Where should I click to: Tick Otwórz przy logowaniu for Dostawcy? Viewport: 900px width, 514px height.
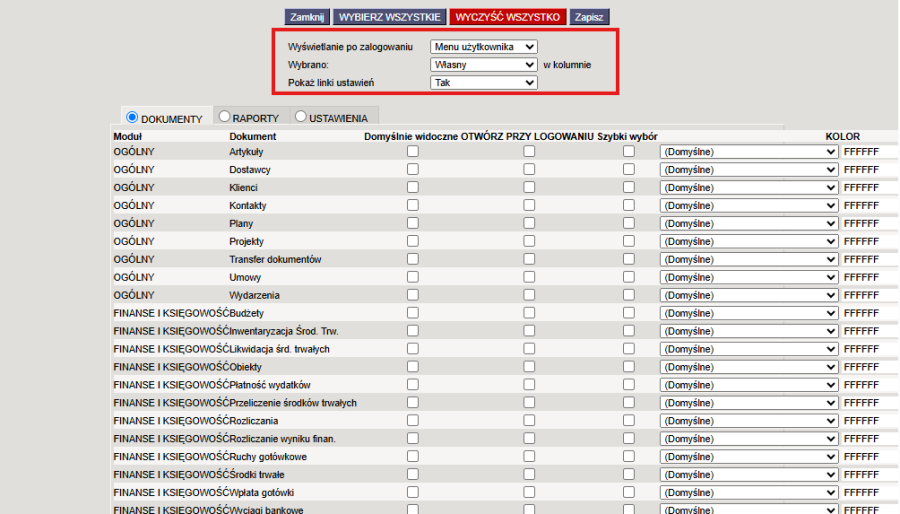529,169
